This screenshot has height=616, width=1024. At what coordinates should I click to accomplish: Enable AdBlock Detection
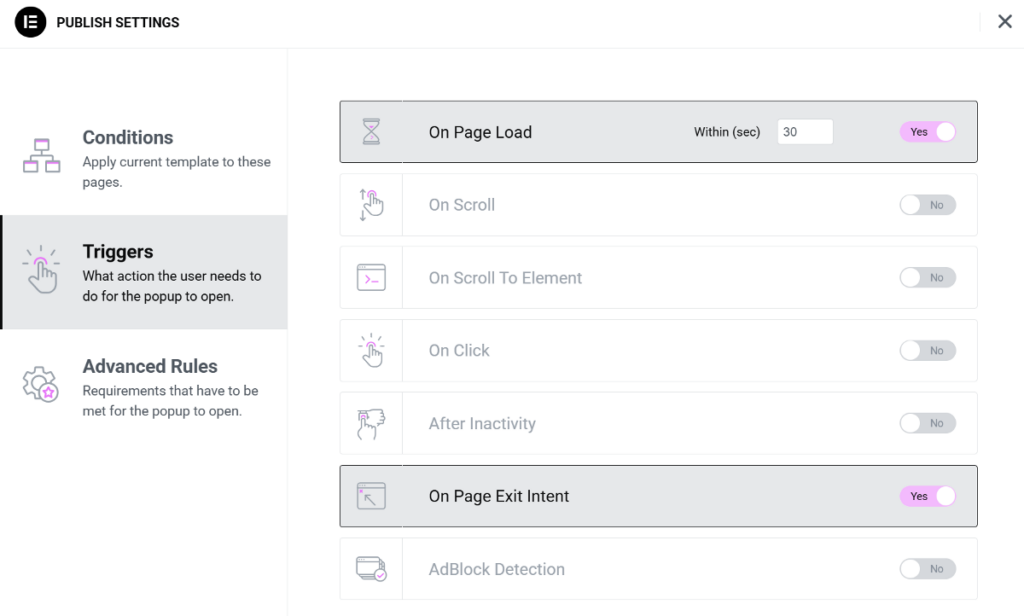point(927,568)
